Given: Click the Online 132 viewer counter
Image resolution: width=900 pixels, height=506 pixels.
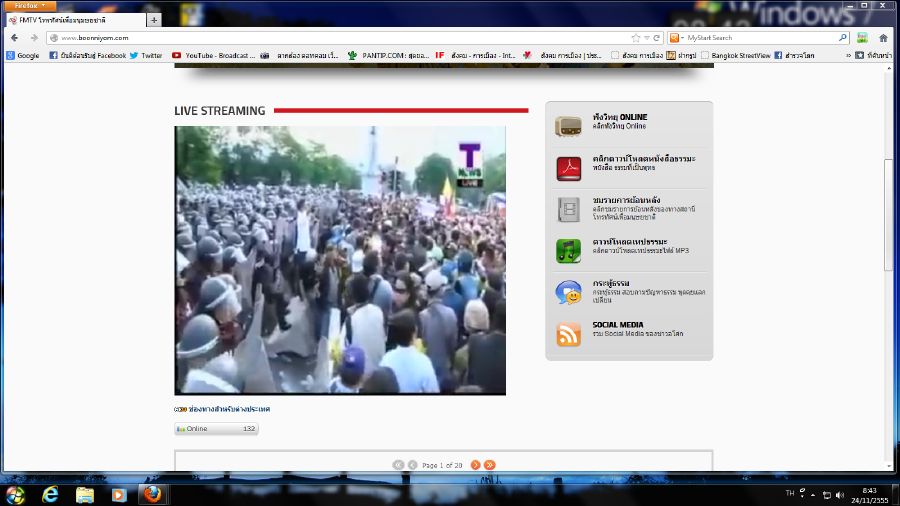Looking at the screenshot, I should (x=216, y=429).
